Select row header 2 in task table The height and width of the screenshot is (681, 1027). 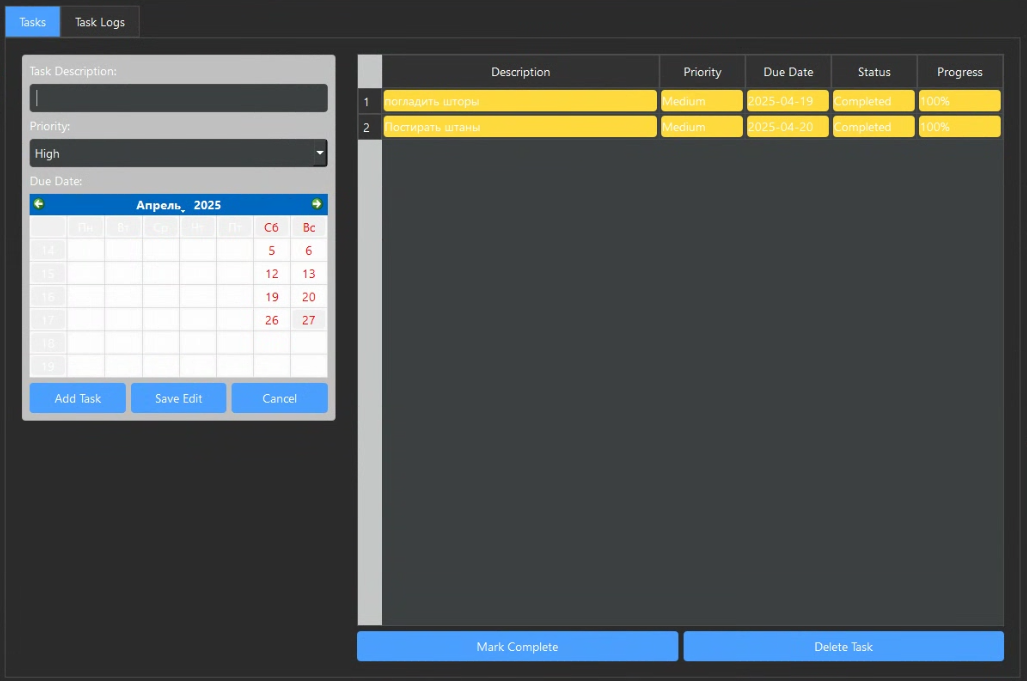(370, 127)
